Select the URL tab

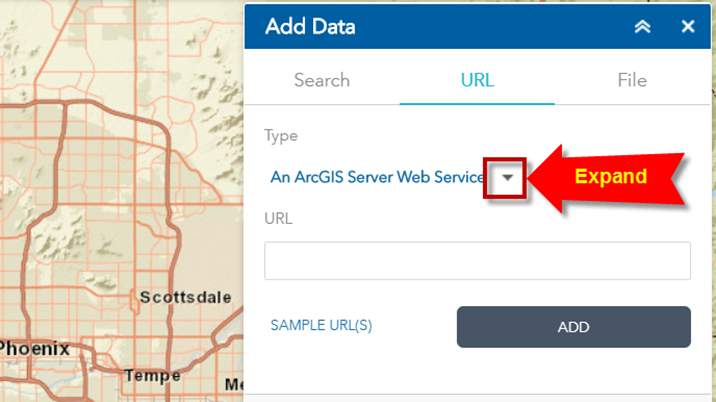click(477, 80)
